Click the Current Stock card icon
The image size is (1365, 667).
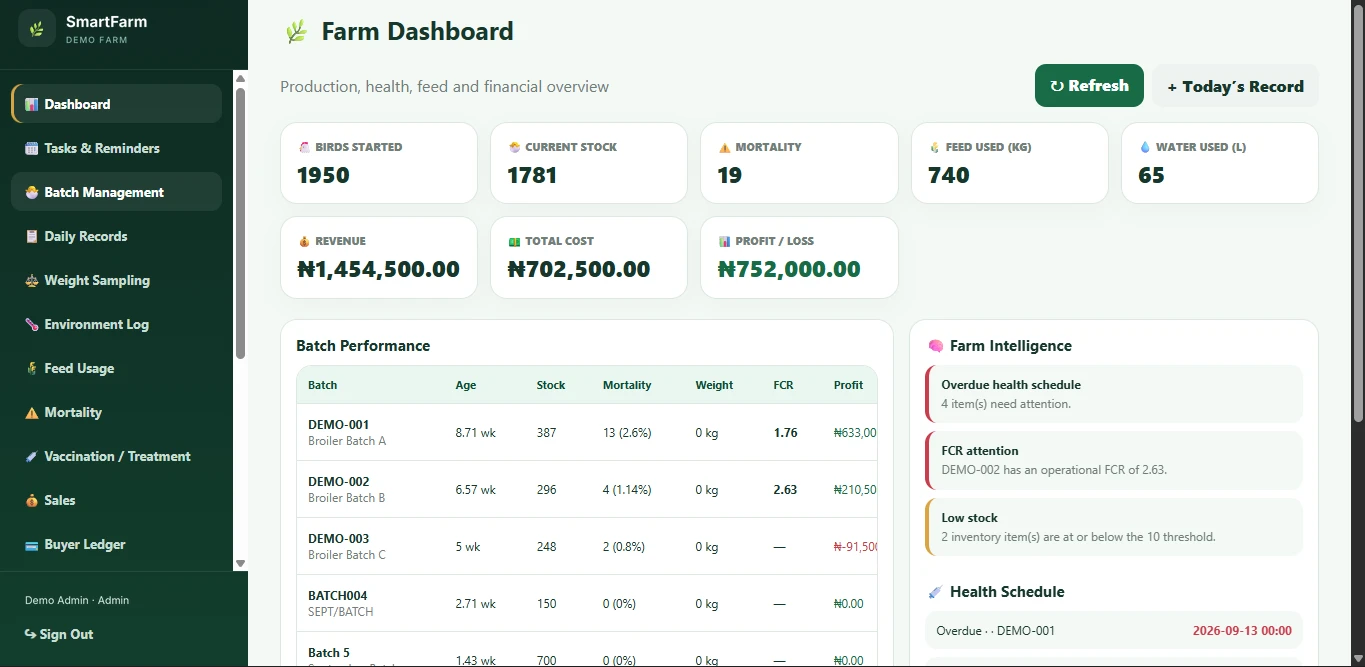[514, 147]
